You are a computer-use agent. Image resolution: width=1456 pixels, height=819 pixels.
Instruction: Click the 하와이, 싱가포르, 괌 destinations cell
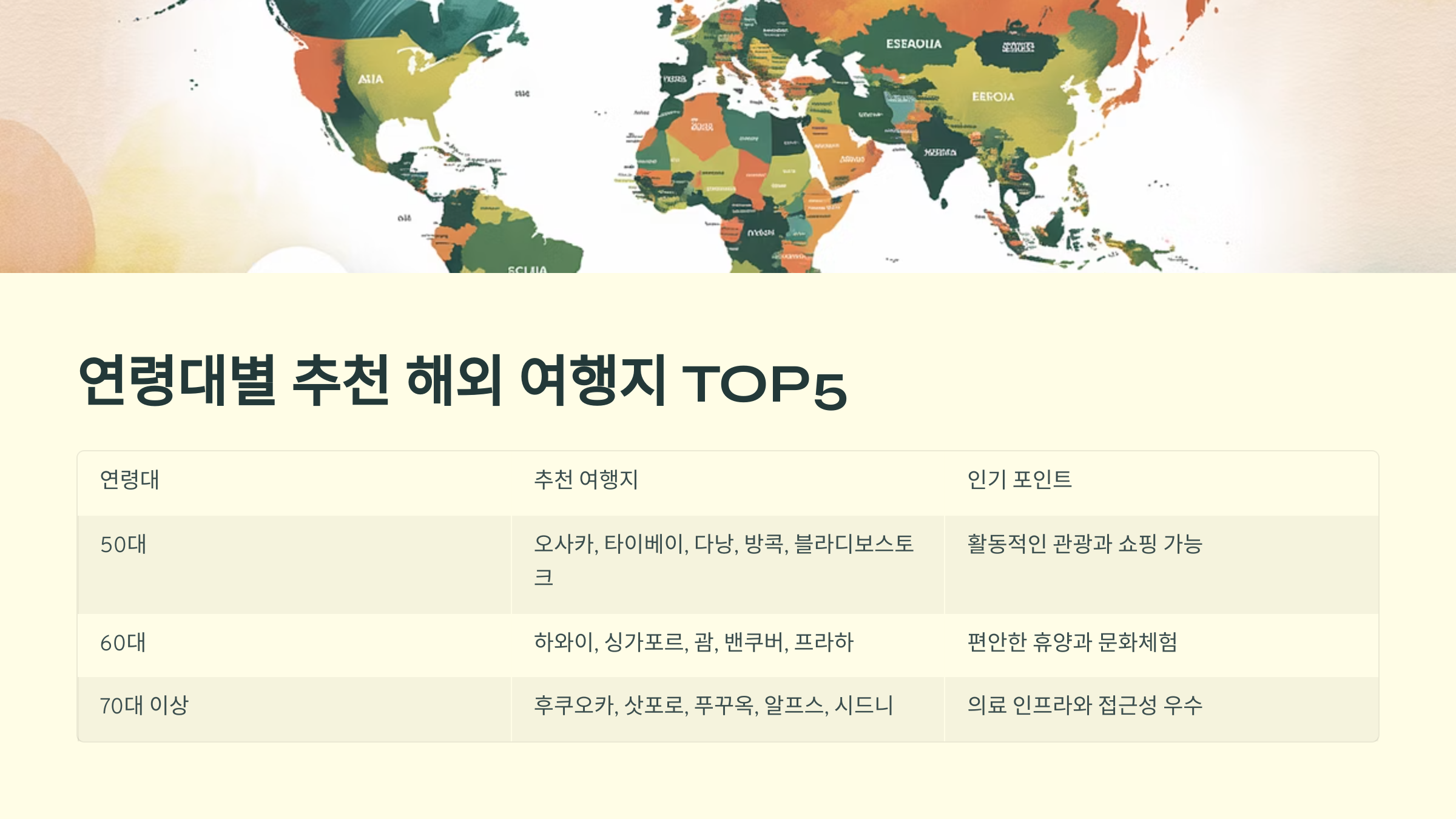point(693,642)
